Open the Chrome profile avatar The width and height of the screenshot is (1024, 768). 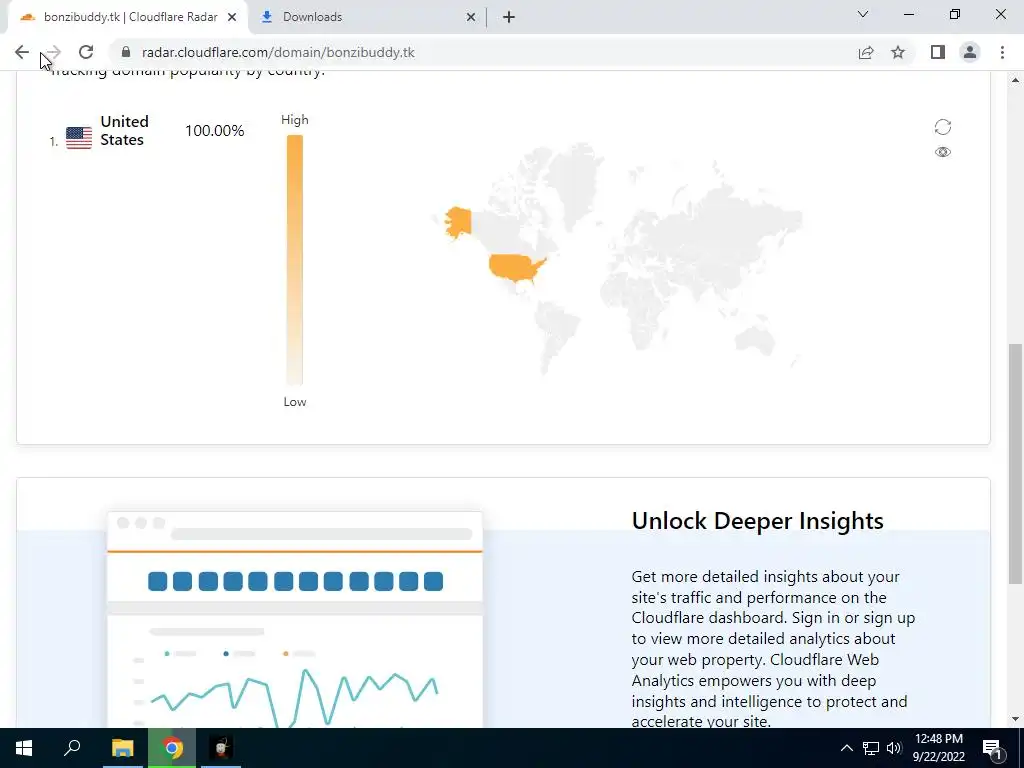pos(970,52)
